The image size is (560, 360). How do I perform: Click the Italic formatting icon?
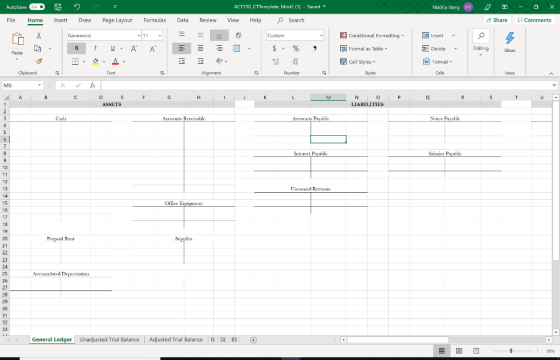click(95, 48)
